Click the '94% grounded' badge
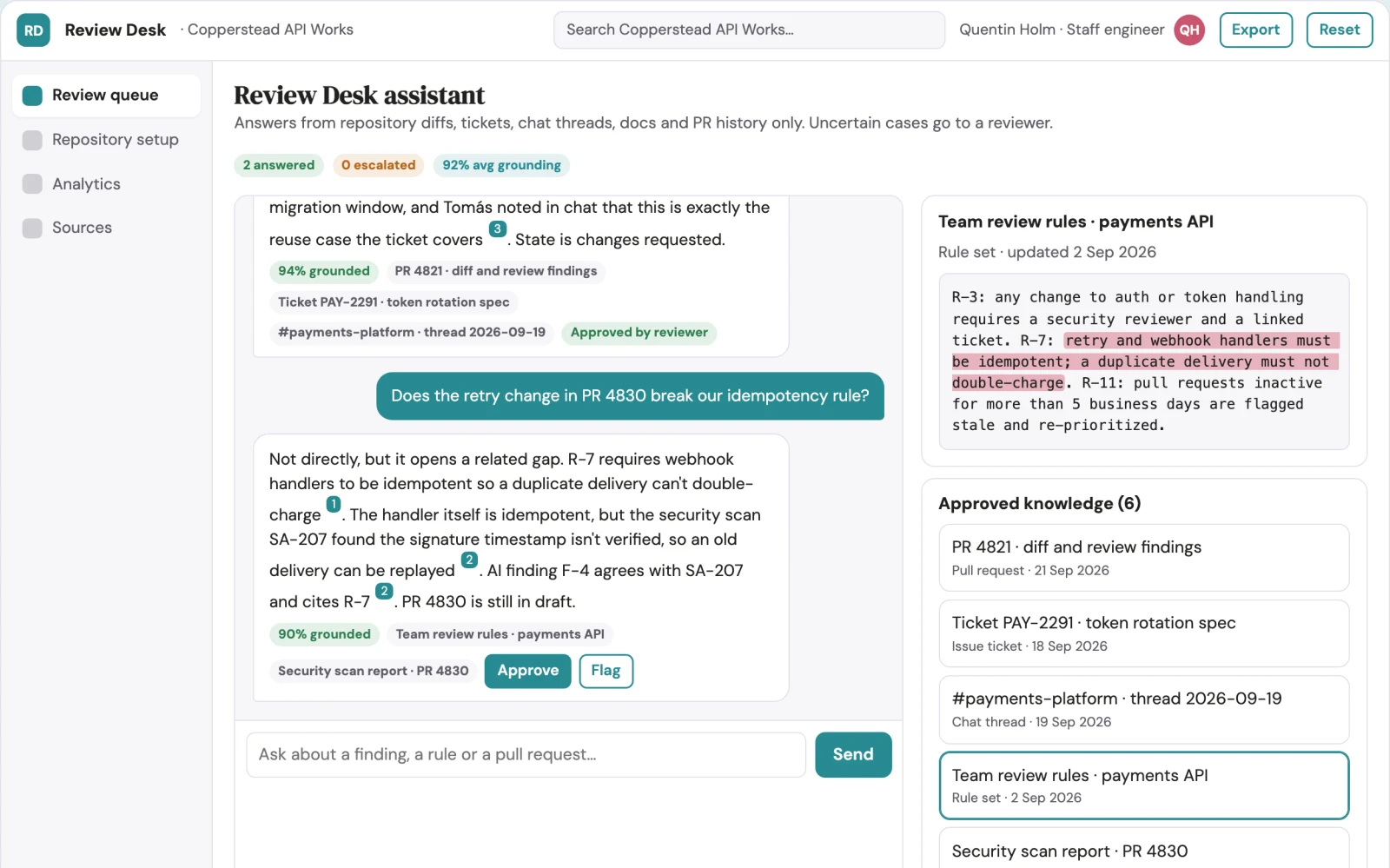The width and height of the screenshot is (1390, 868). [x=324, y=271]
